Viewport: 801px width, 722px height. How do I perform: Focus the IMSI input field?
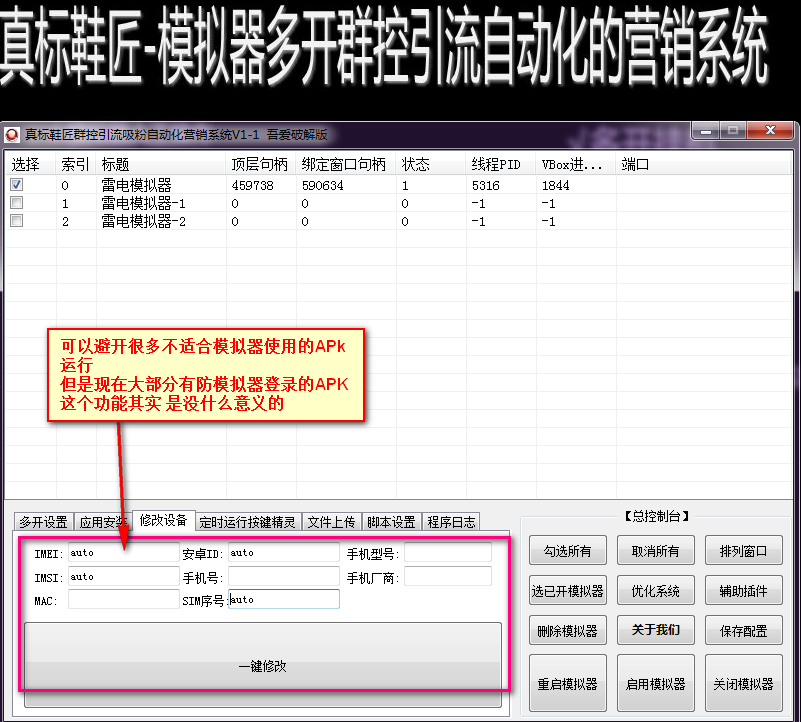click(123, 576)
